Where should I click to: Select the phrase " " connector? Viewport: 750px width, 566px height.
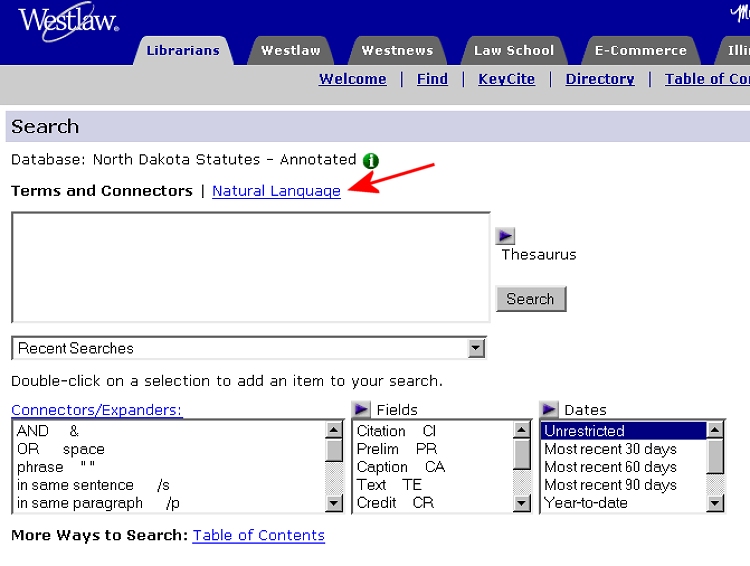pyautogui.click(x=169, y=467)
